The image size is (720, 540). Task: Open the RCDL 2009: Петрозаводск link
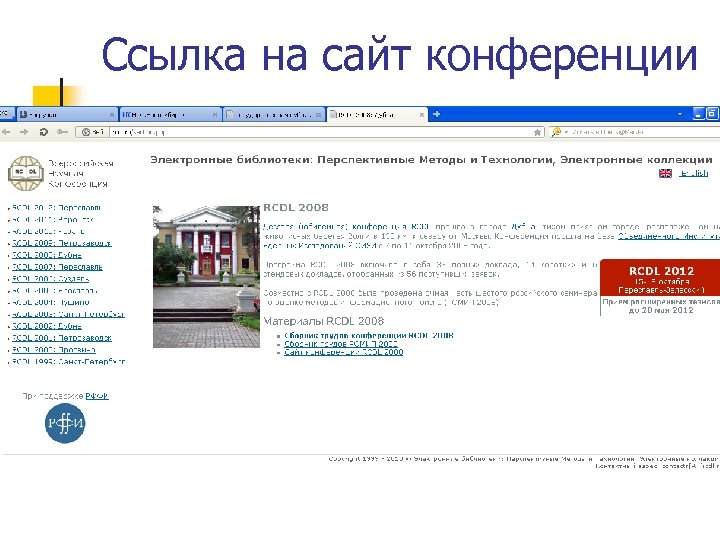62,243
